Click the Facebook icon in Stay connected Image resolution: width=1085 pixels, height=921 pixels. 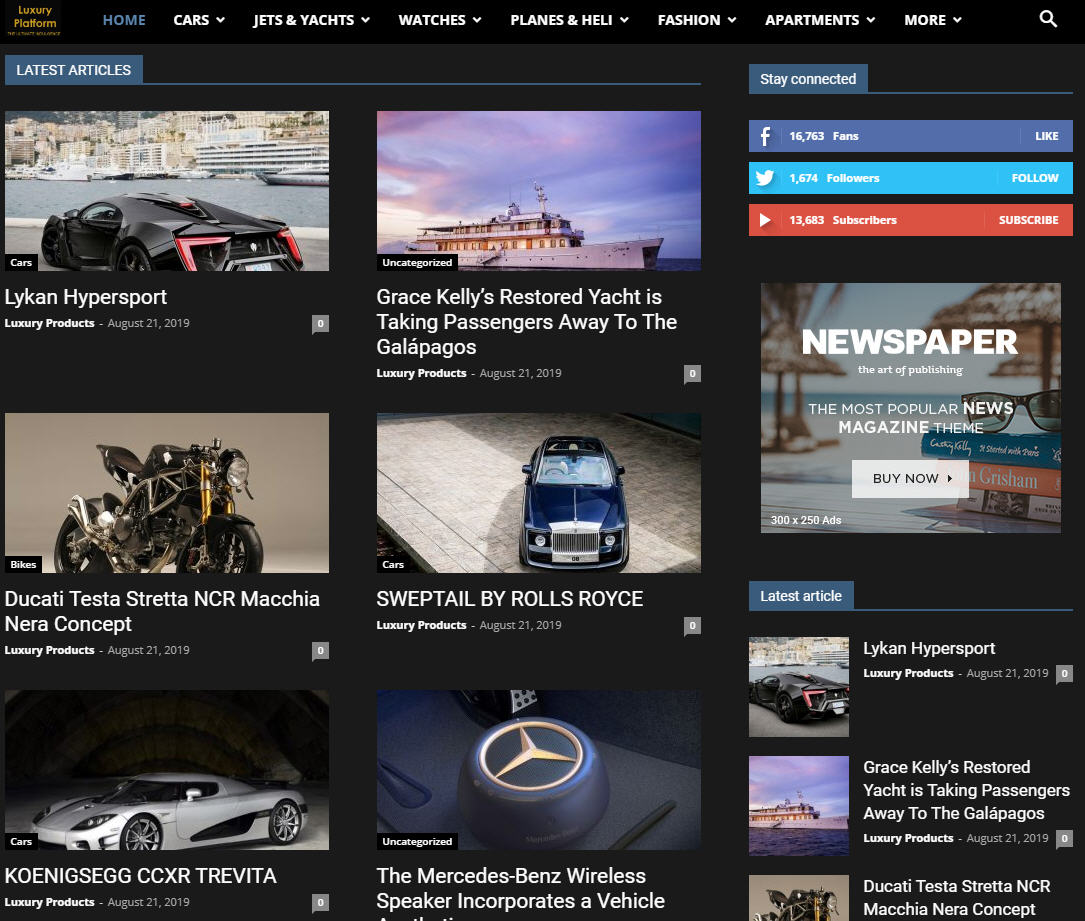(x=765, y=136)
